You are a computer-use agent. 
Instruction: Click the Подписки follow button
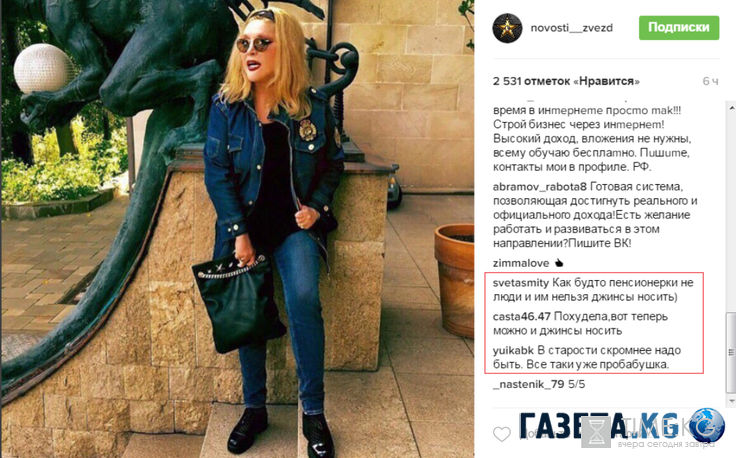coord(679,28)
